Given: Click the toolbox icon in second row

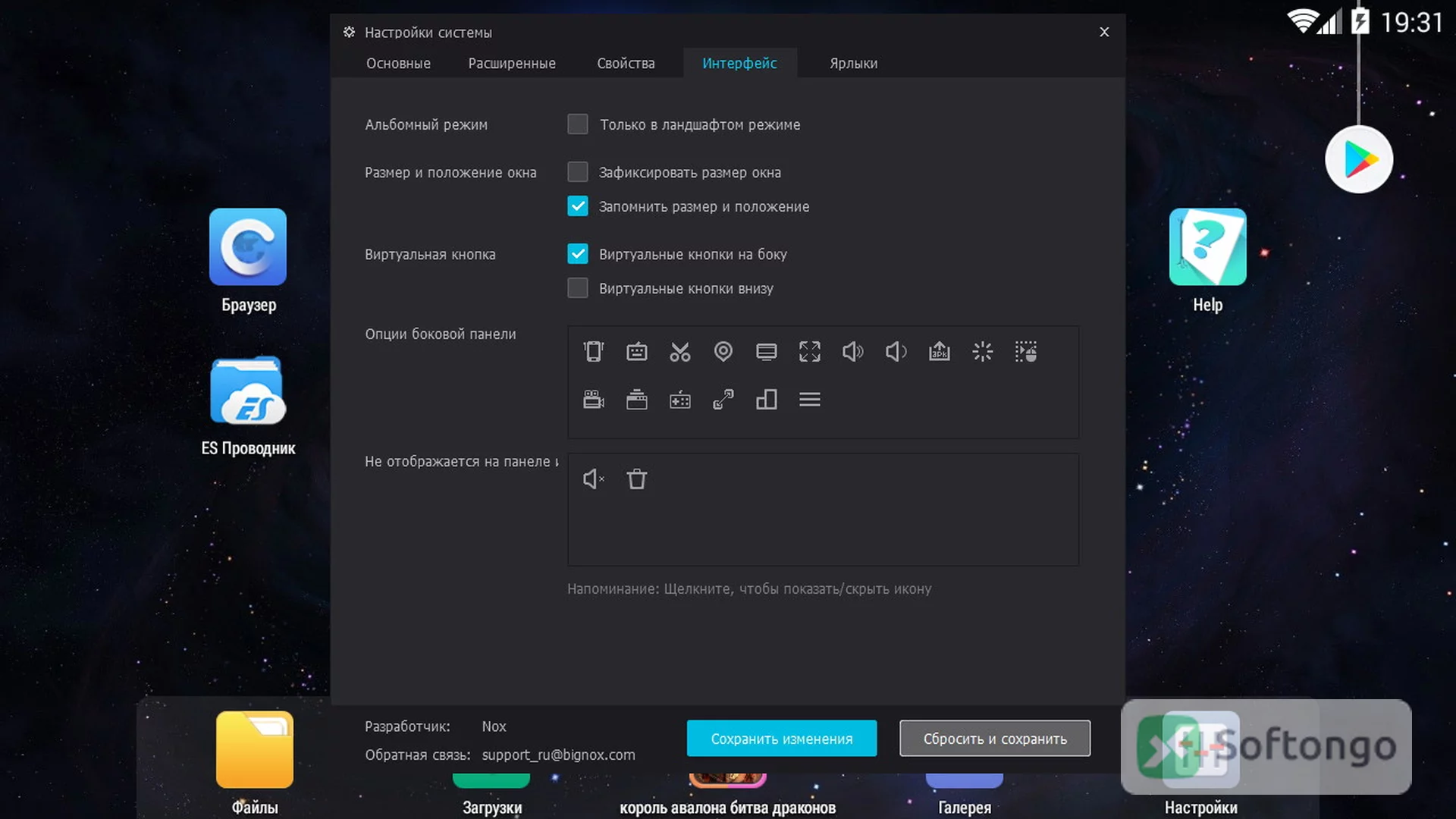Looking at the screenshot, I should coord(637,400).
